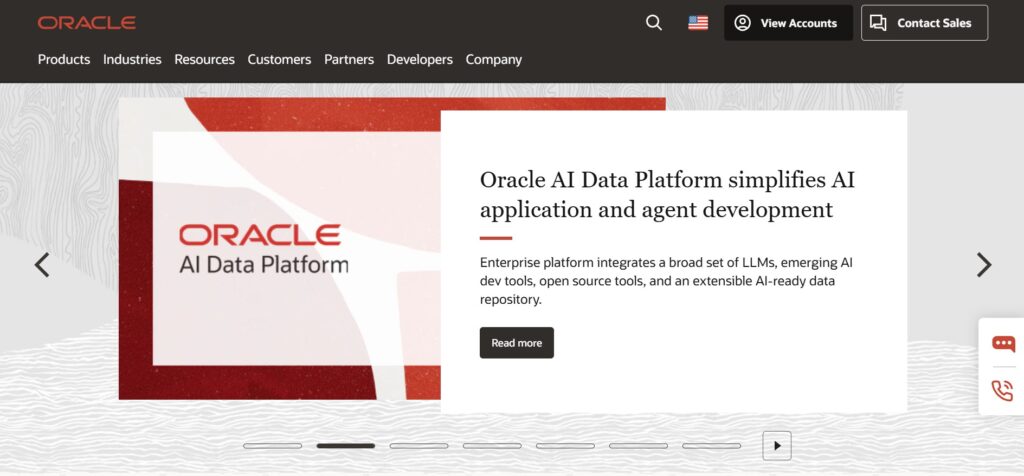The height and width of the screenshot is (476, 1024).
Task: Click the Oracle logo in header
Action: coord(86,23)
